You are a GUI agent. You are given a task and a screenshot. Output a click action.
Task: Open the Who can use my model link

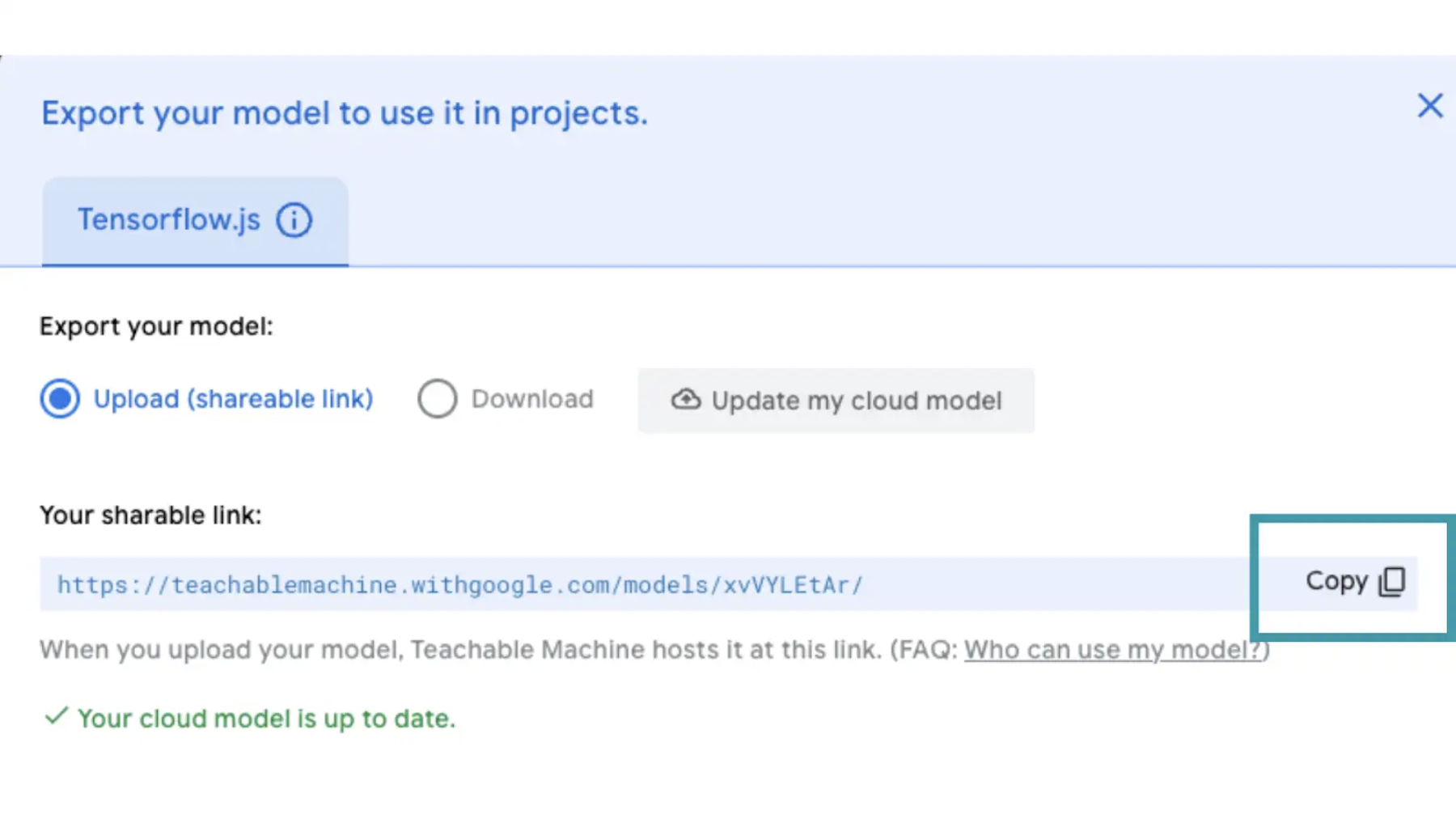coord(1113,650)
